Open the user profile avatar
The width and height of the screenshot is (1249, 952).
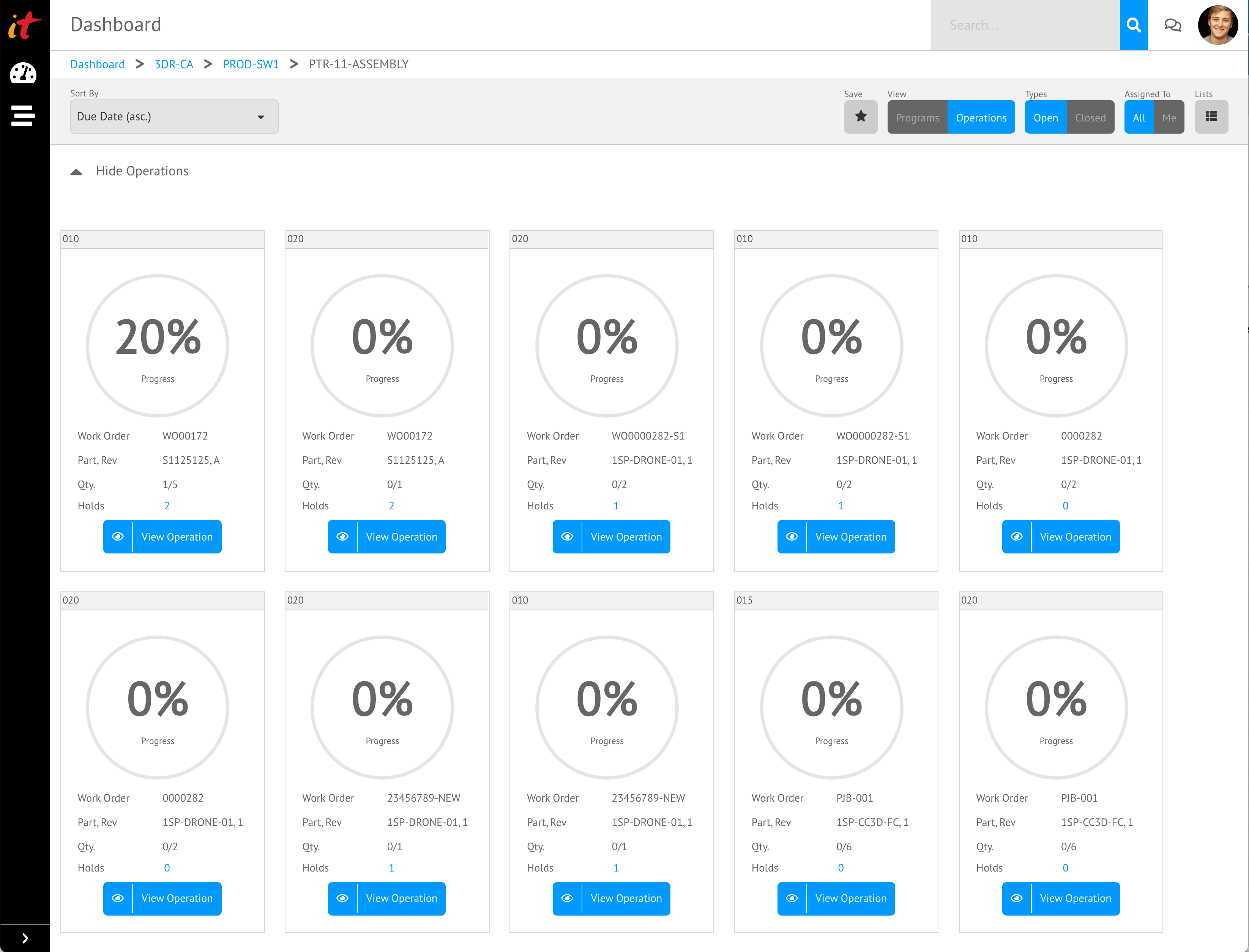point(1217,25)
